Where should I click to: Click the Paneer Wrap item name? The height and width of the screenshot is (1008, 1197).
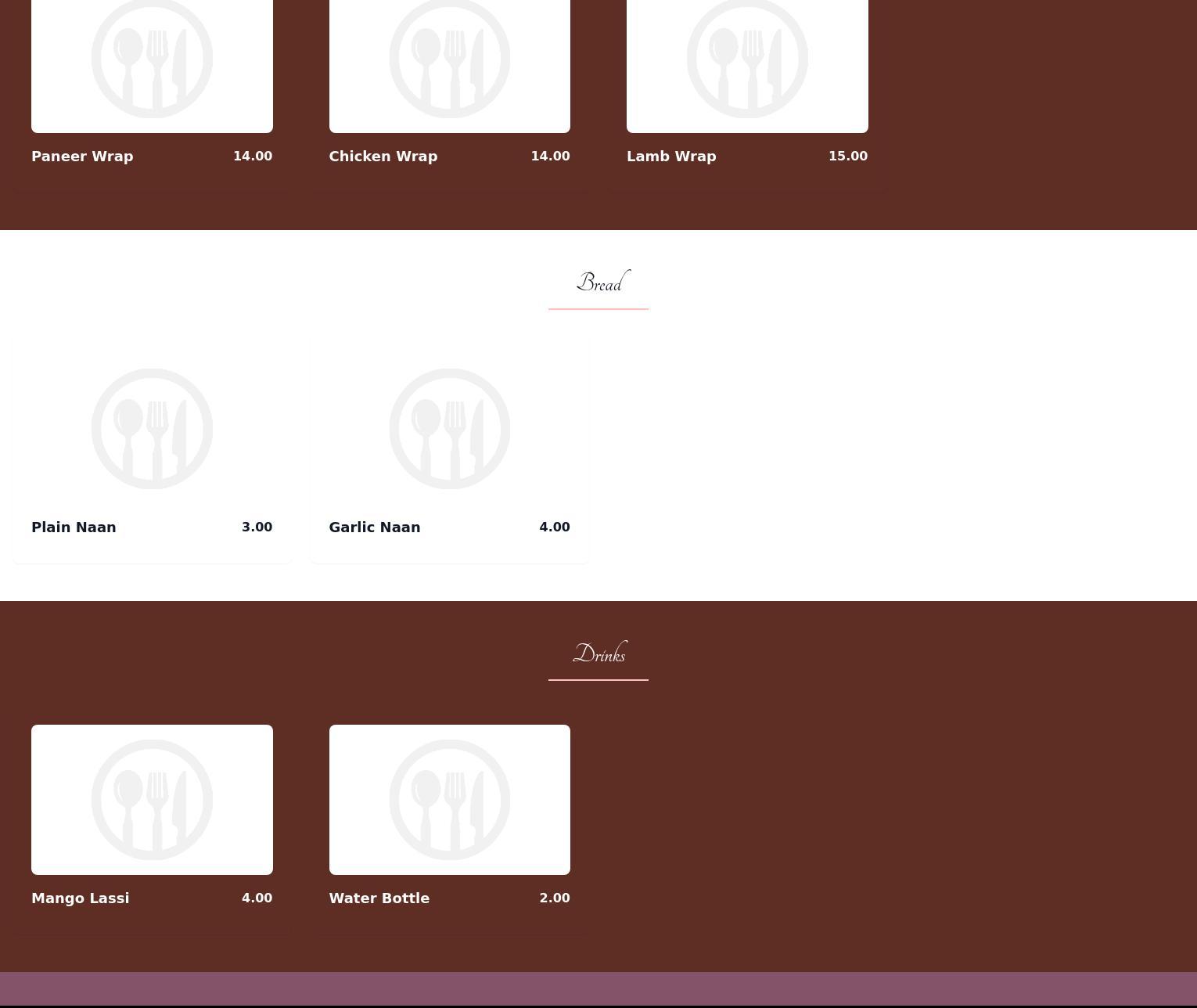point(82,157)
